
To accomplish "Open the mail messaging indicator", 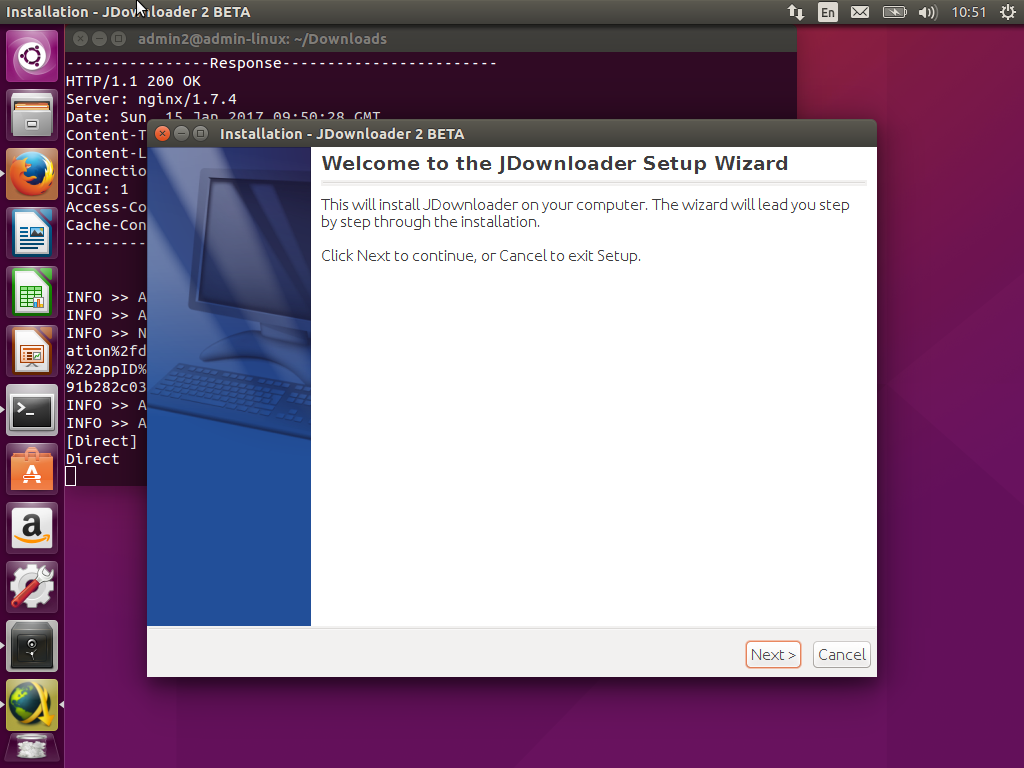I will (860, 12).
